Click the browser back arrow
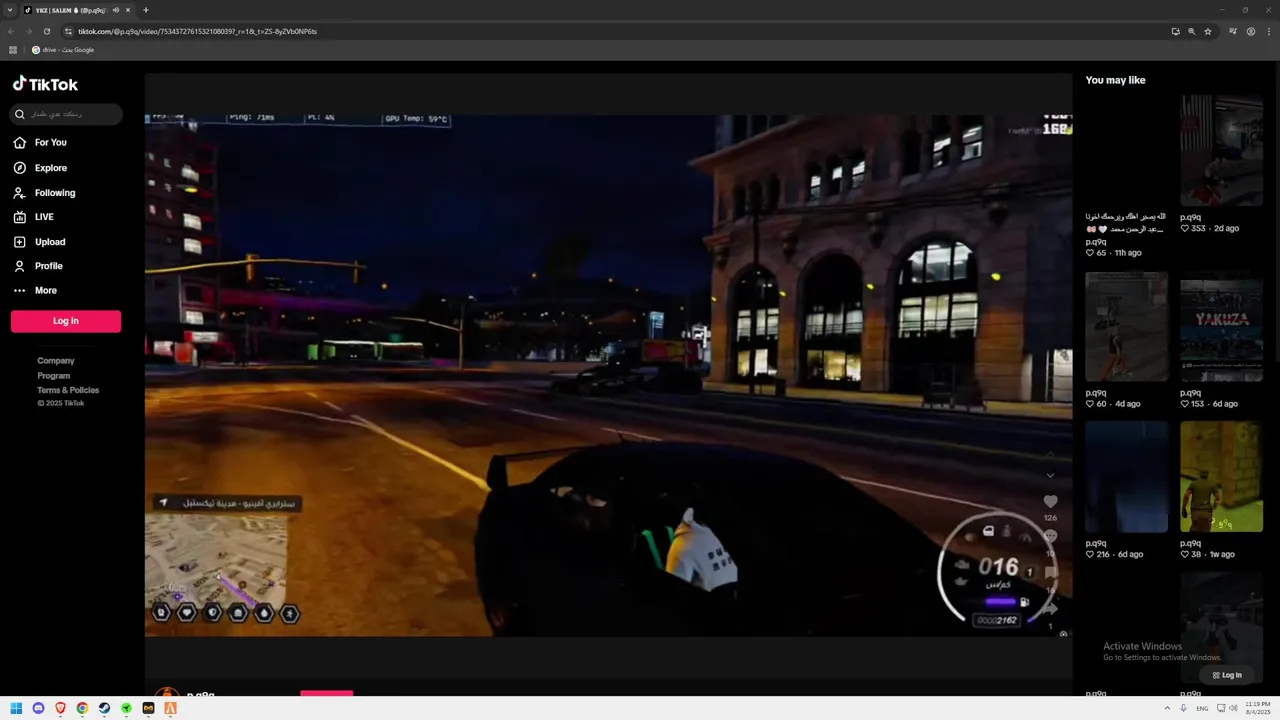This screenshot has height=720, width=1280. 11,31
